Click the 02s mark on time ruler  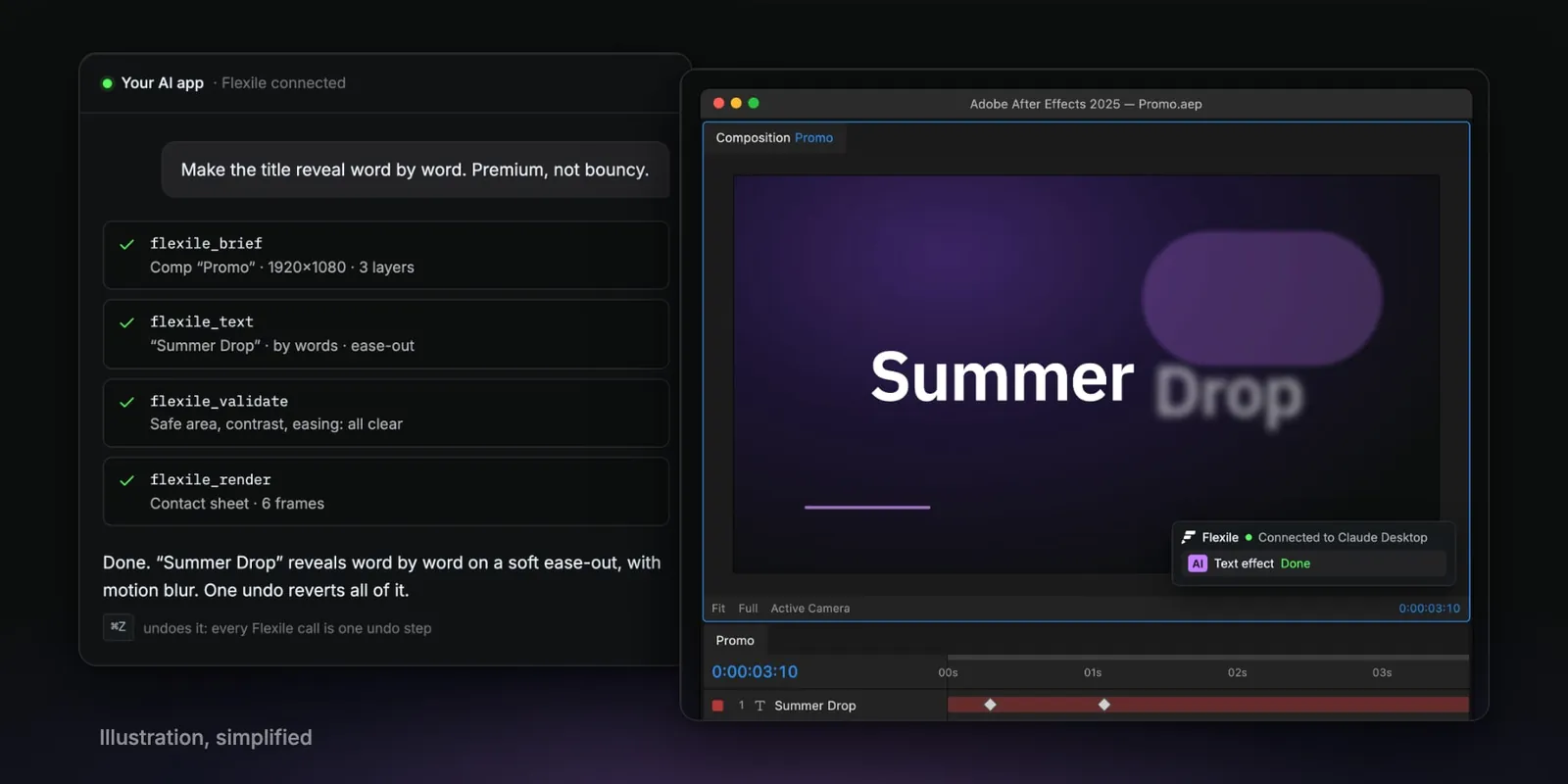click(x=1238, y=673)
